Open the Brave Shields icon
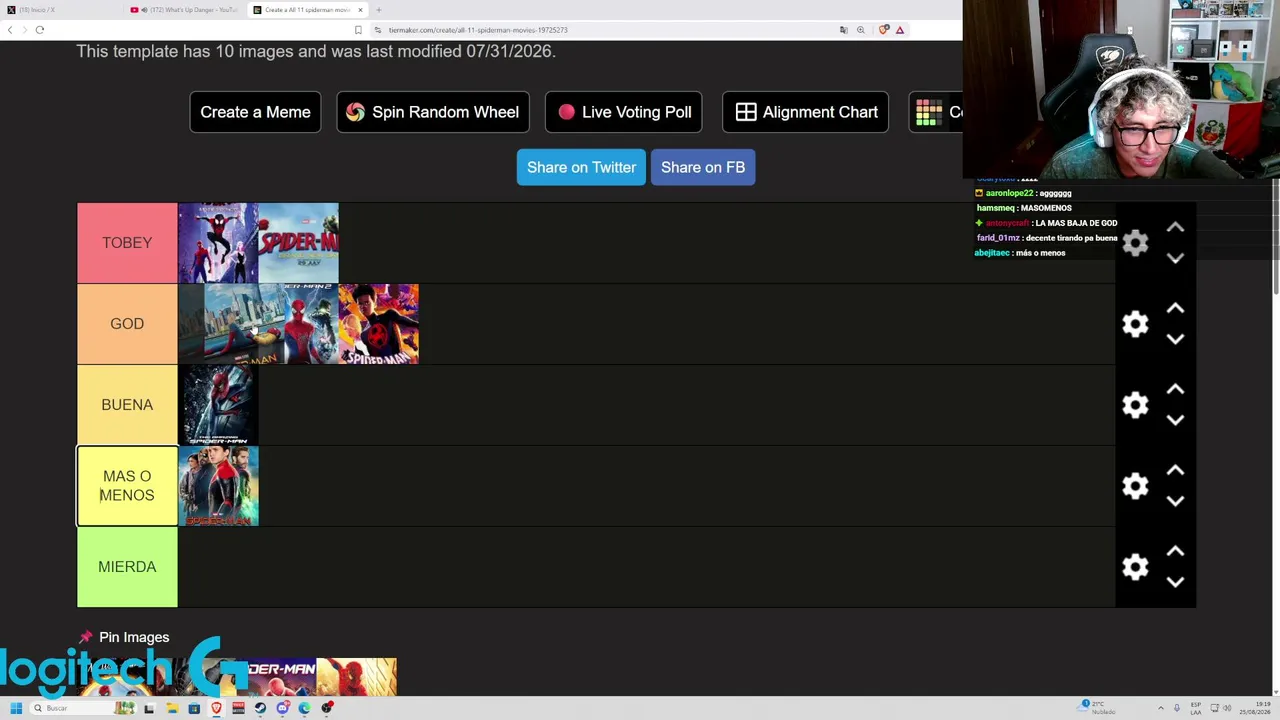The width and height of the screenshot is (1280, 720). click(883, 30)
